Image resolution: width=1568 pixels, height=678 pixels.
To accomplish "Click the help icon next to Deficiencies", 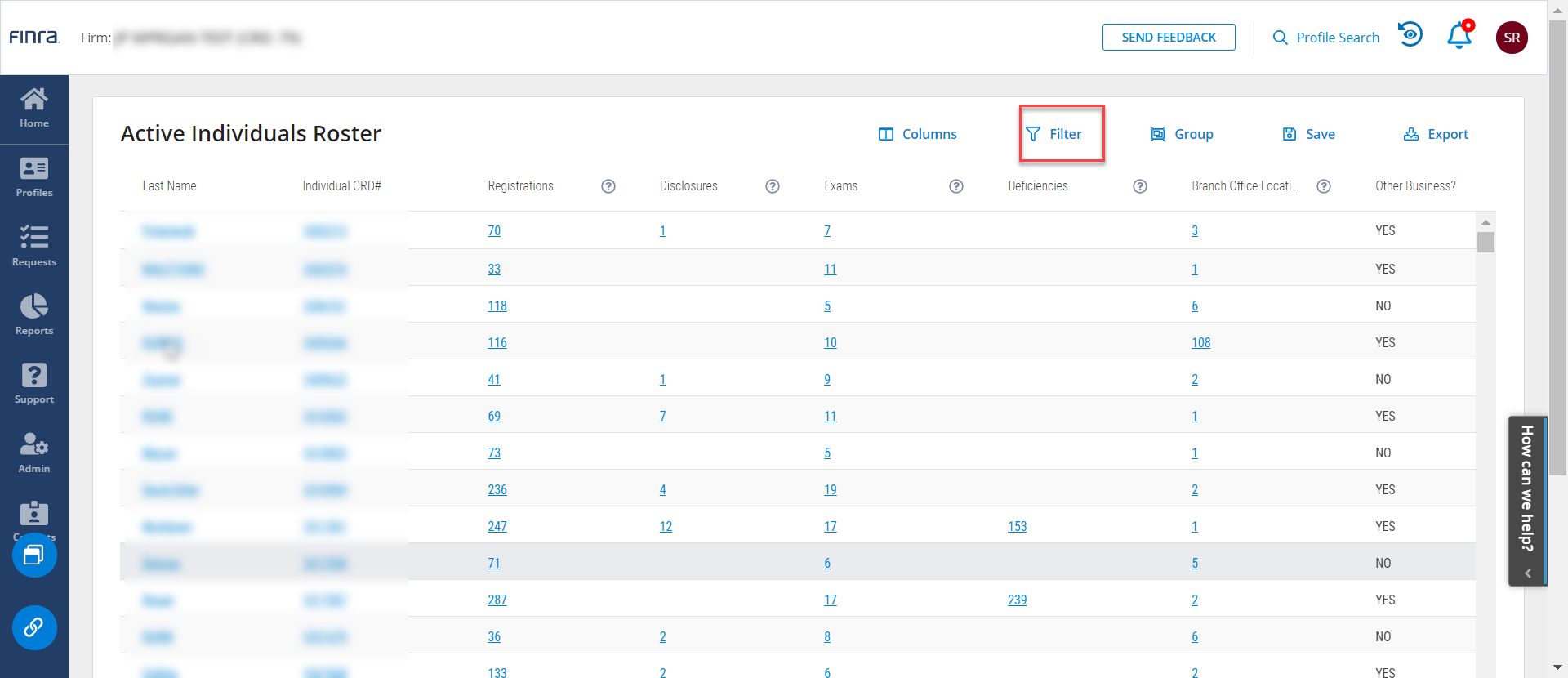I will (1140, 186).
